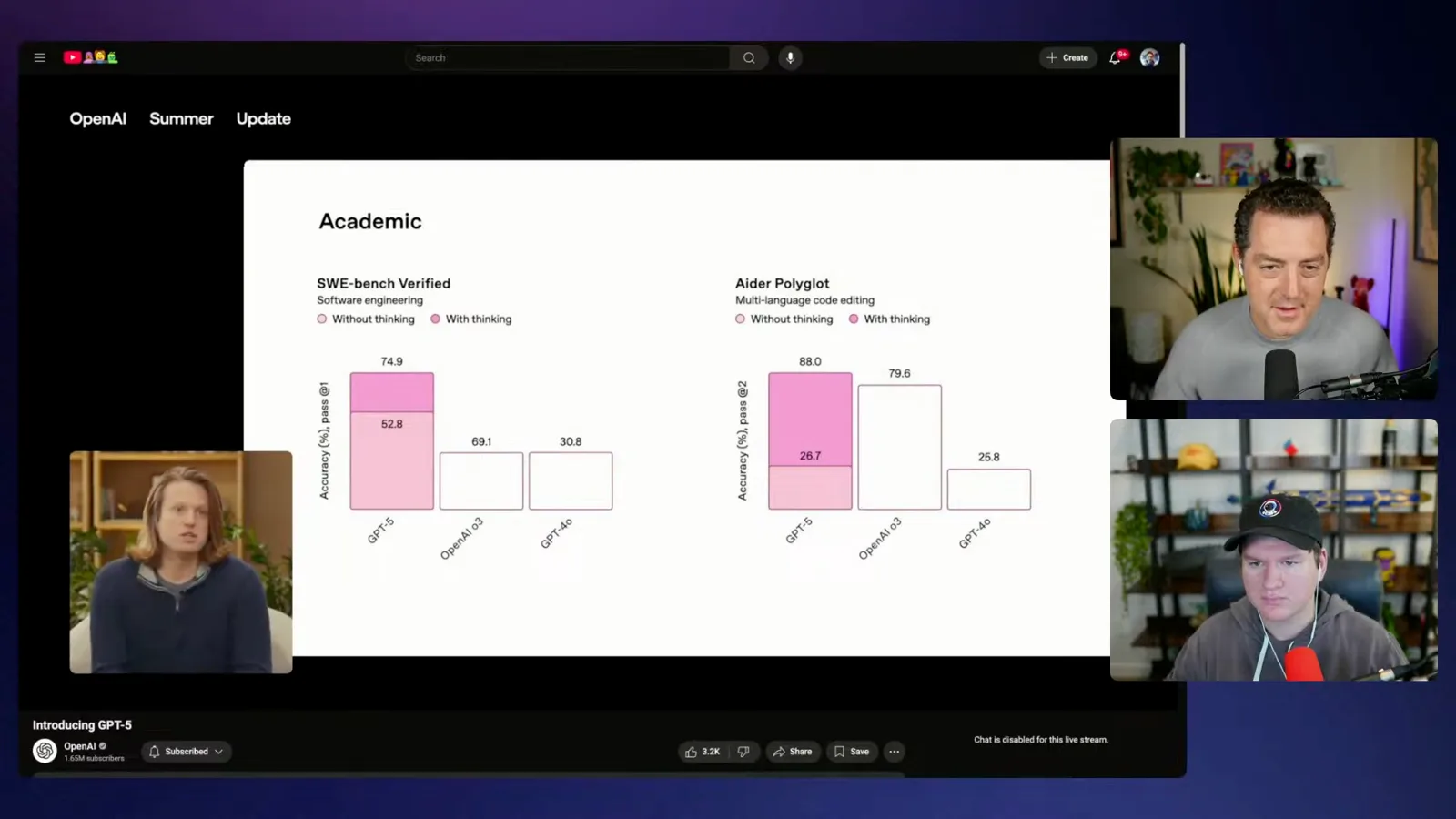The height and width of the screenshot is (819, 1456).
Task: Click the search magnifier button
Action: 749,57
